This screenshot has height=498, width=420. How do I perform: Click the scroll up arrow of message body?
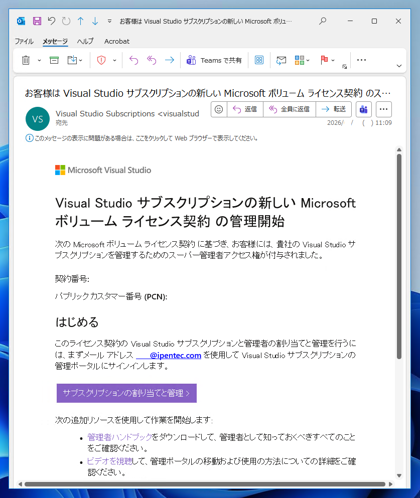click(x=399, y=150)
